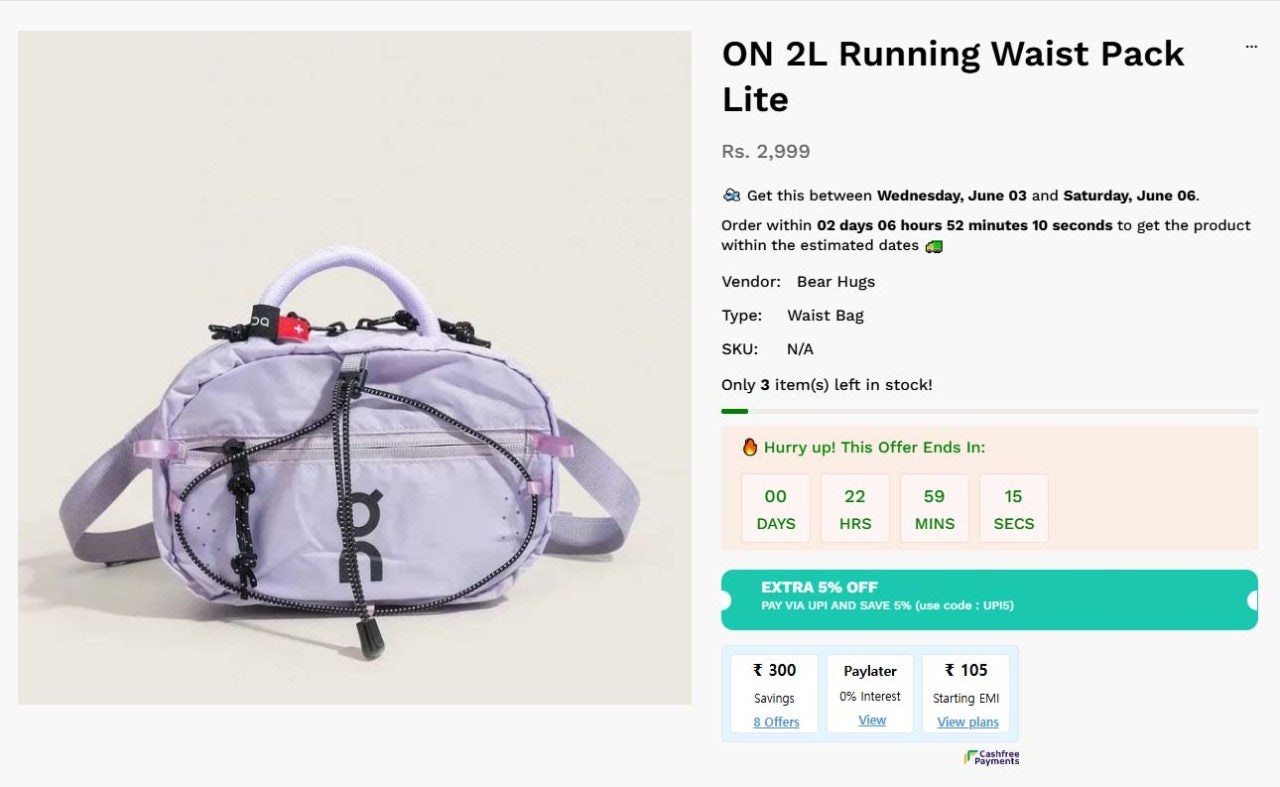Open the three-dot more options menu
The width and height of the screenshot is (1280, 787).
(x=1251, y=47)
